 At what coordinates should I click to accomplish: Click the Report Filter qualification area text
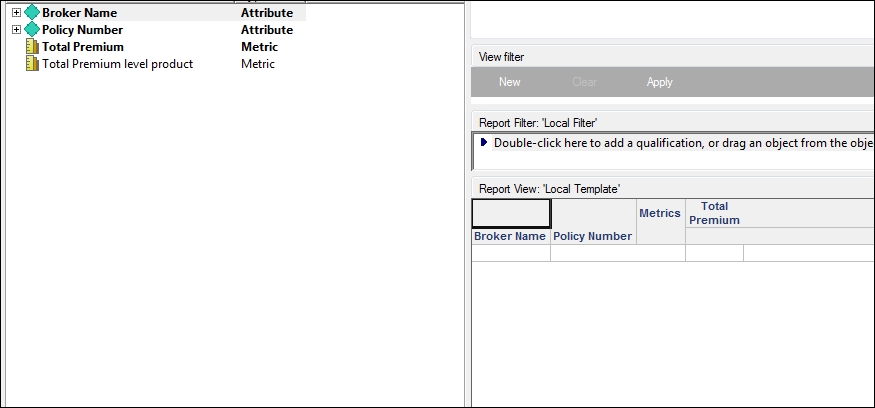pyautogui.click(x=680, y=143)
